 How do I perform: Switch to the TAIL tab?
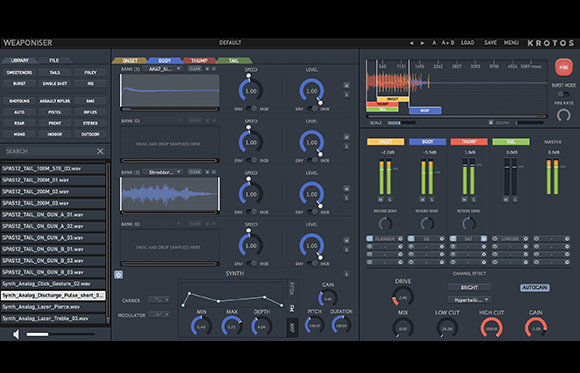point(234,60)
